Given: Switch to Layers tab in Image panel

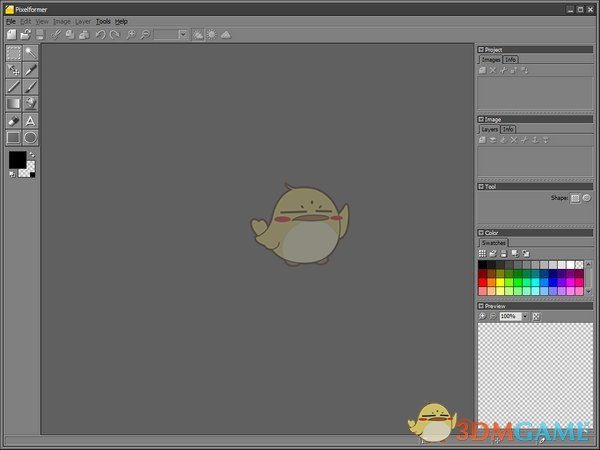Looking at the screenshot, I should pos(489,129).
